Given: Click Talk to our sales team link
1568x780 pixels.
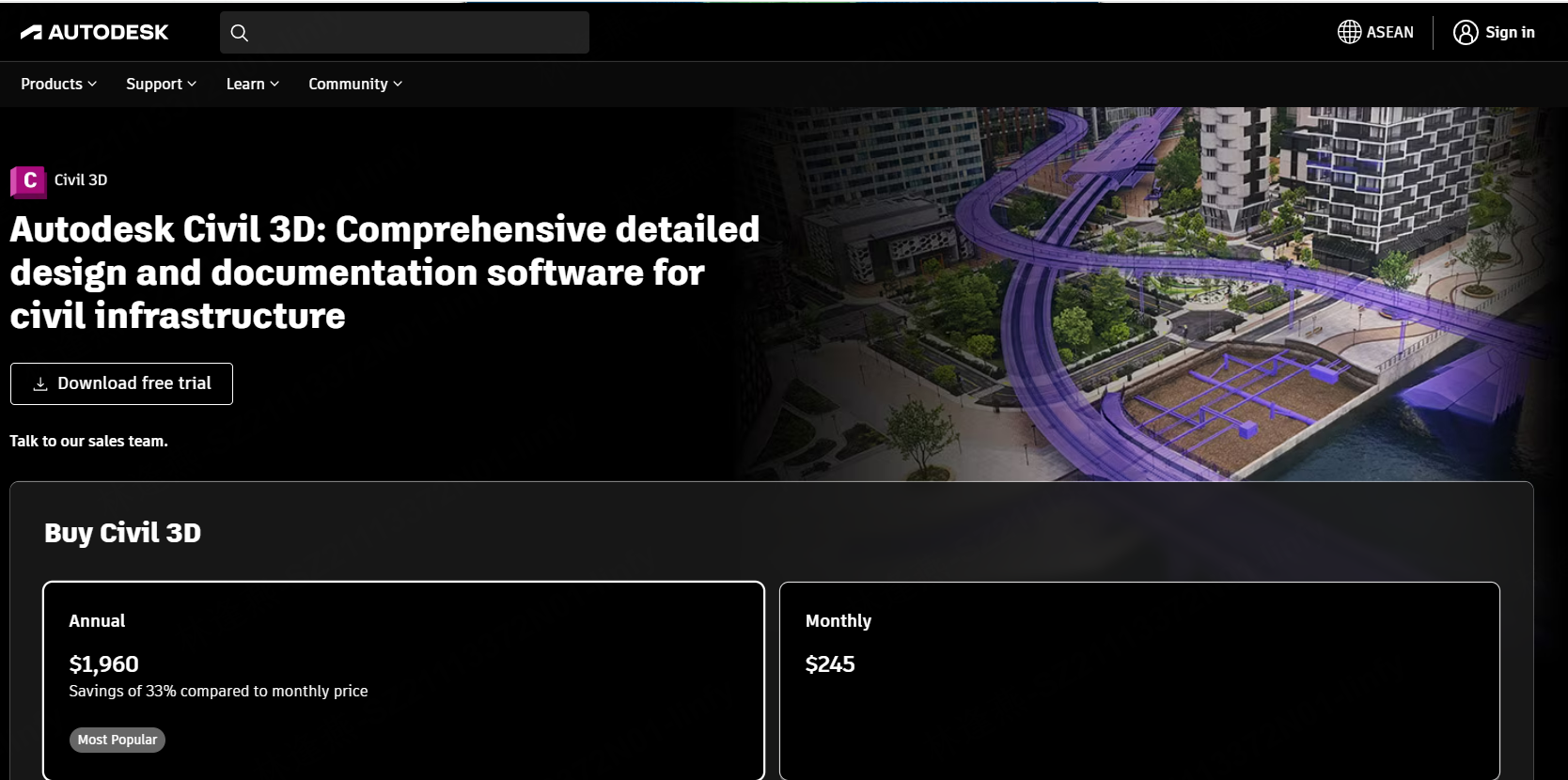Looking at the screenshot, I should [x=88, y=441].
